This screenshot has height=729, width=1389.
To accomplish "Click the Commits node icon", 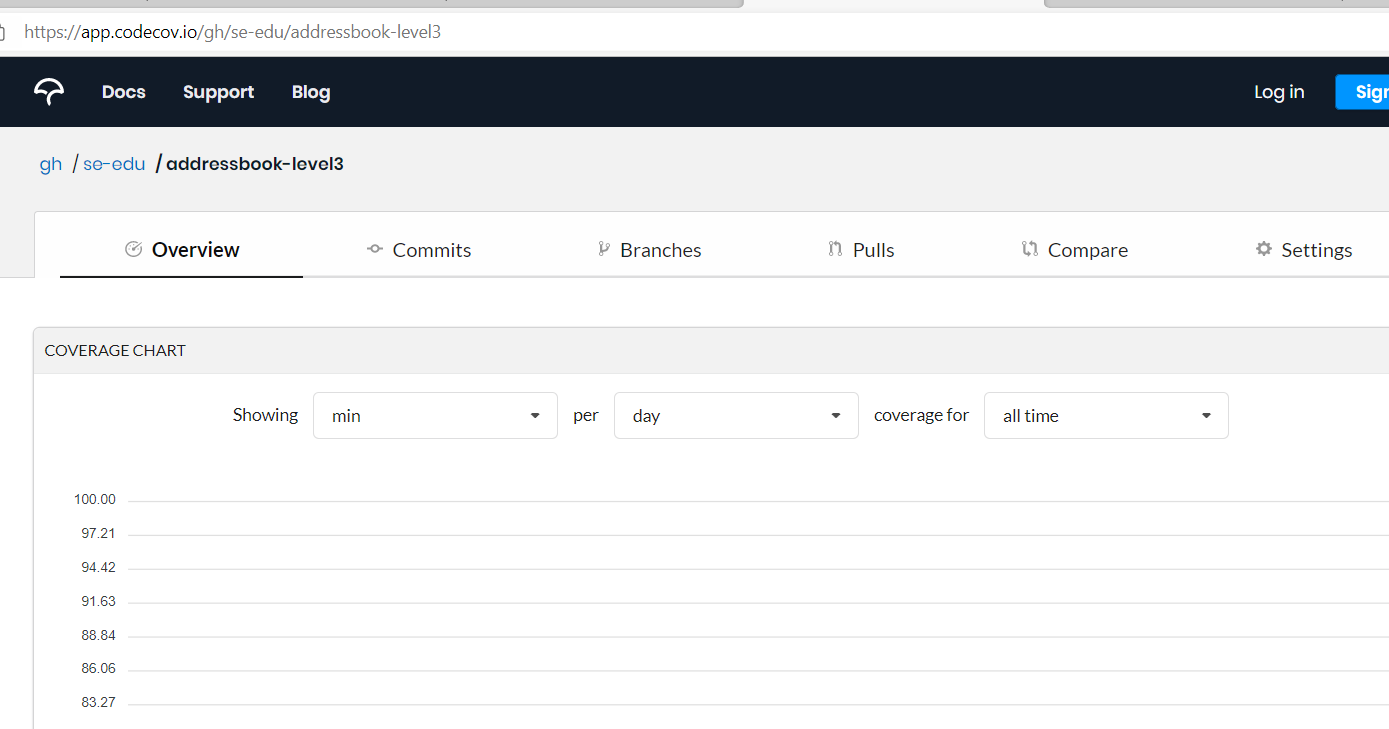I will (375, 249).
